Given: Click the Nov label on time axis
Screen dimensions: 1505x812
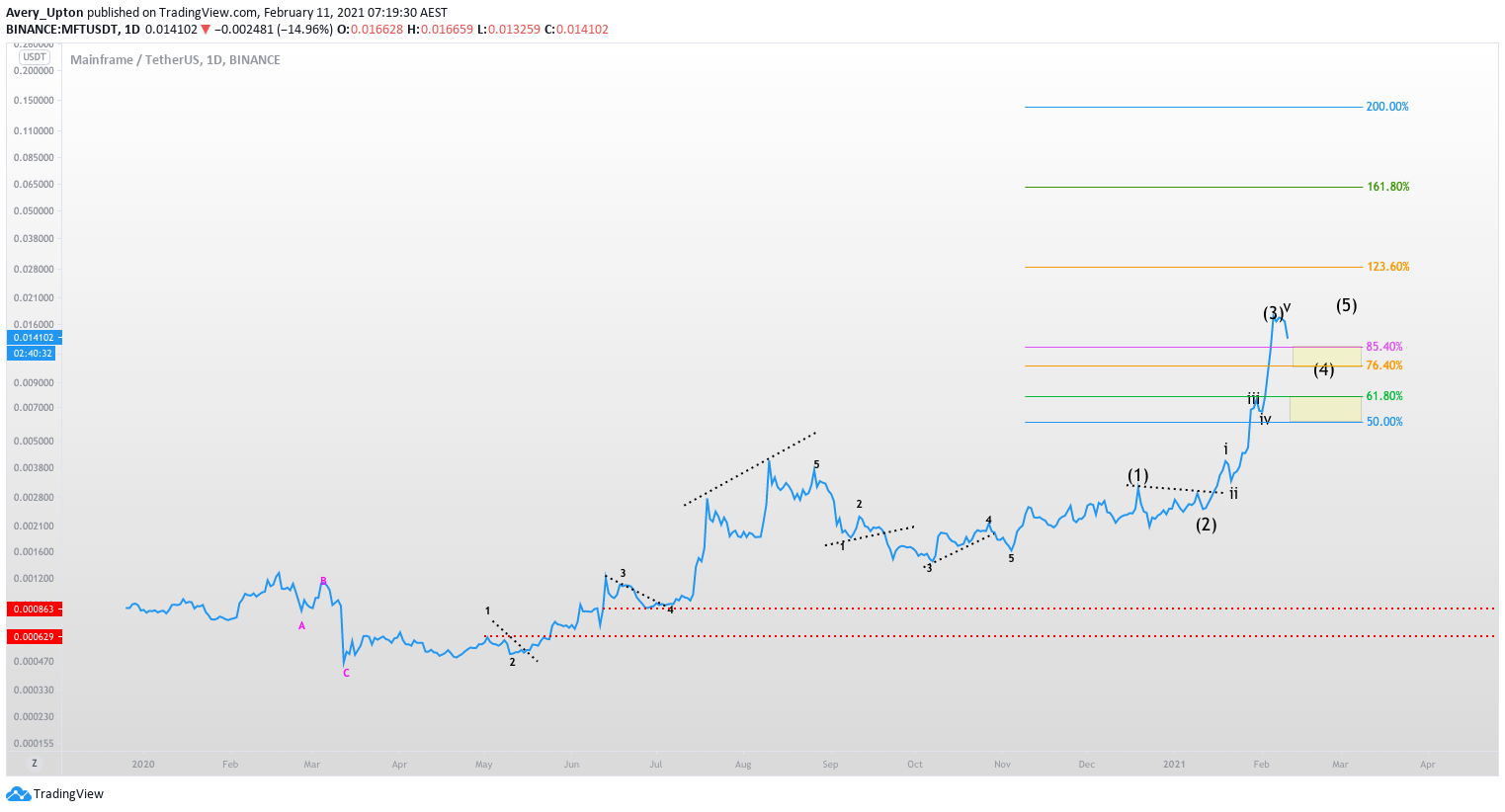Looking at the screenshot, I should 1002,765.
